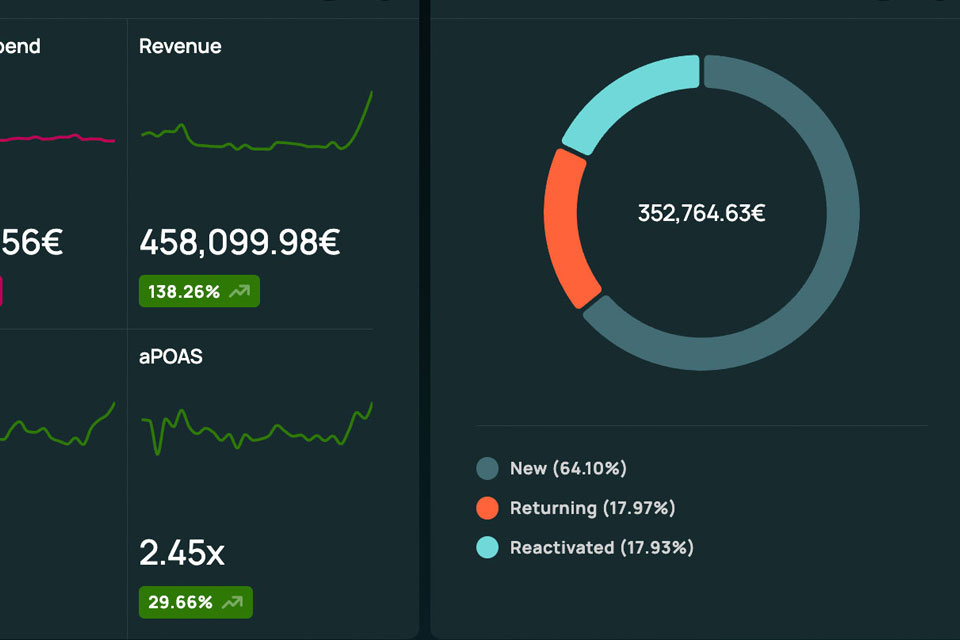The width and height of the screenshot is (960, 640).
Task: Toggle the Returning (17.97%) legend entry
Action: click(576, 508)
